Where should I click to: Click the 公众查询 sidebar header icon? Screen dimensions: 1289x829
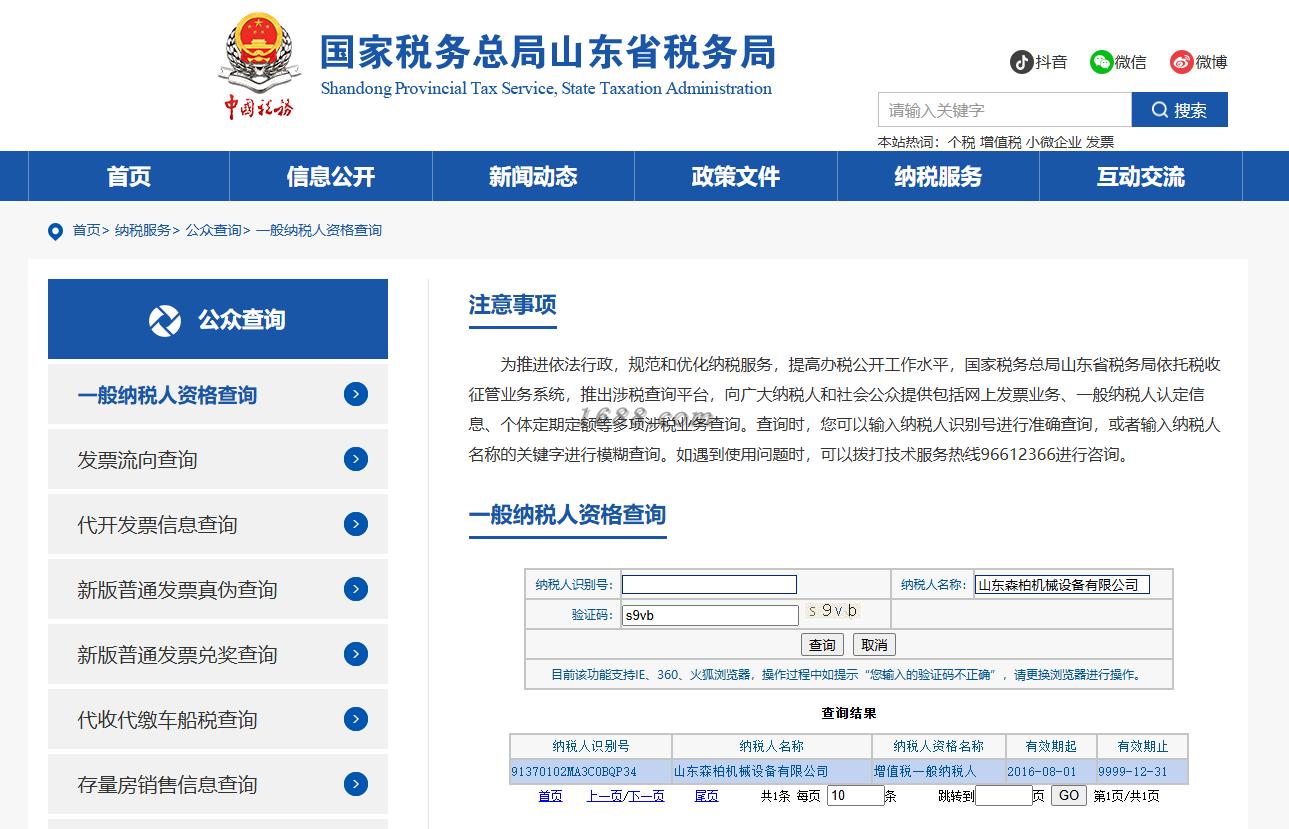coord(165,320)
